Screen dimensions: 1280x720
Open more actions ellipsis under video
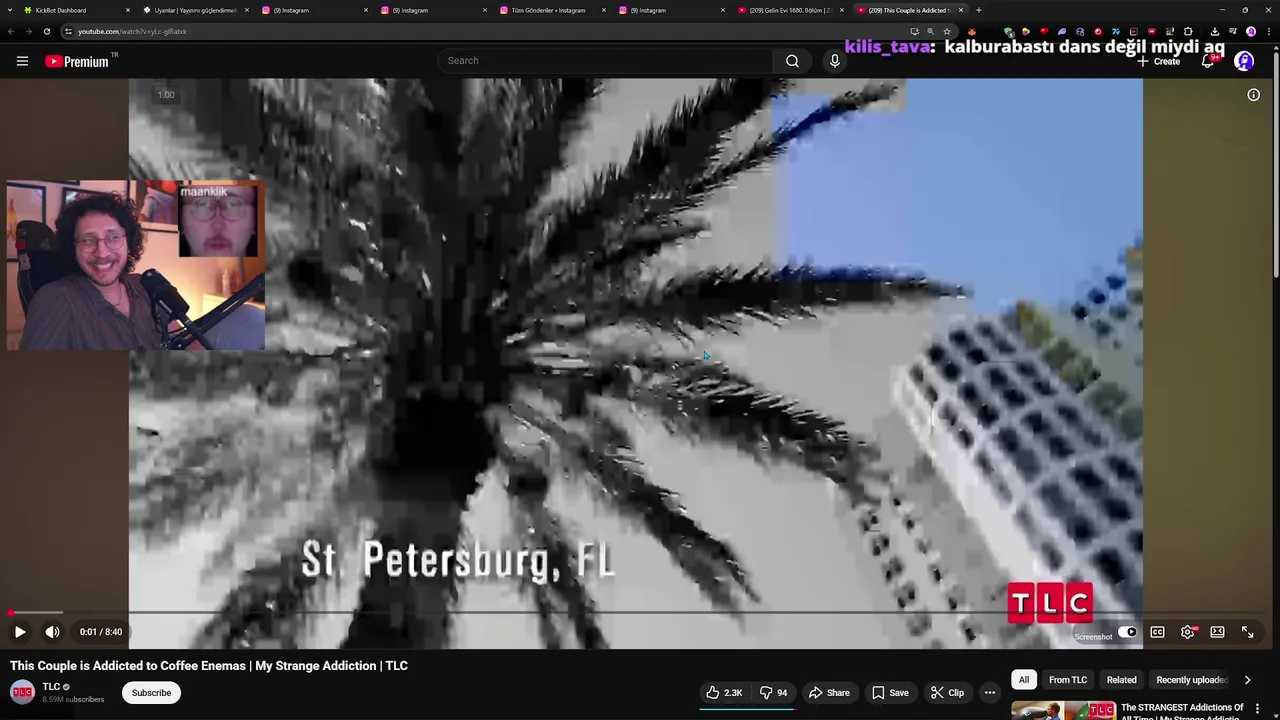(x=989, y=693)
